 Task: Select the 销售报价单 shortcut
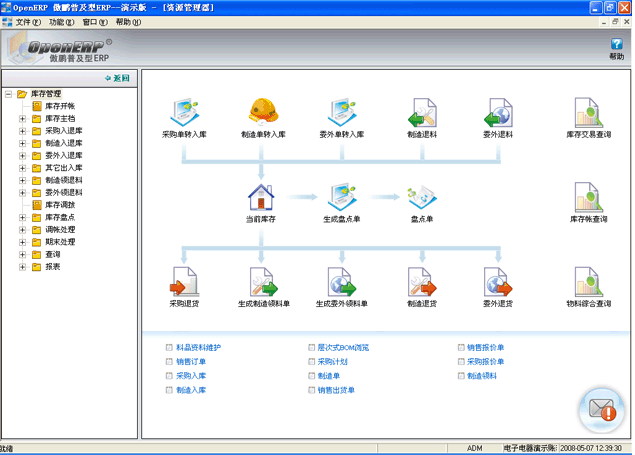click(x=484, y=348)
